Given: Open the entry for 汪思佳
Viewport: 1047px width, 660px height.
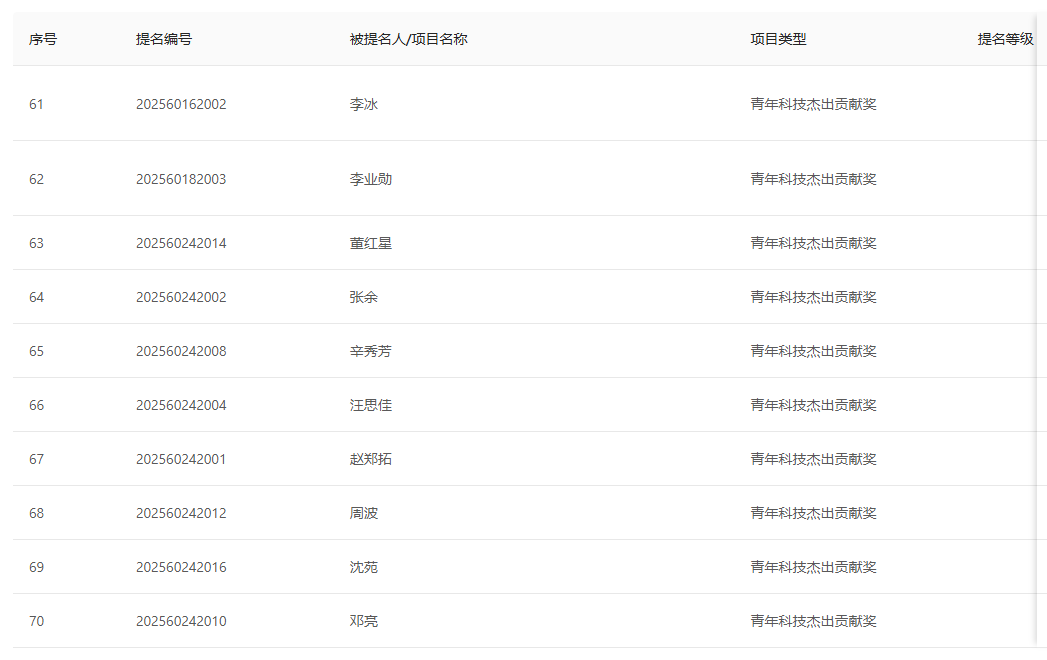Looking at the screenshot, I should tap(371, 405).
